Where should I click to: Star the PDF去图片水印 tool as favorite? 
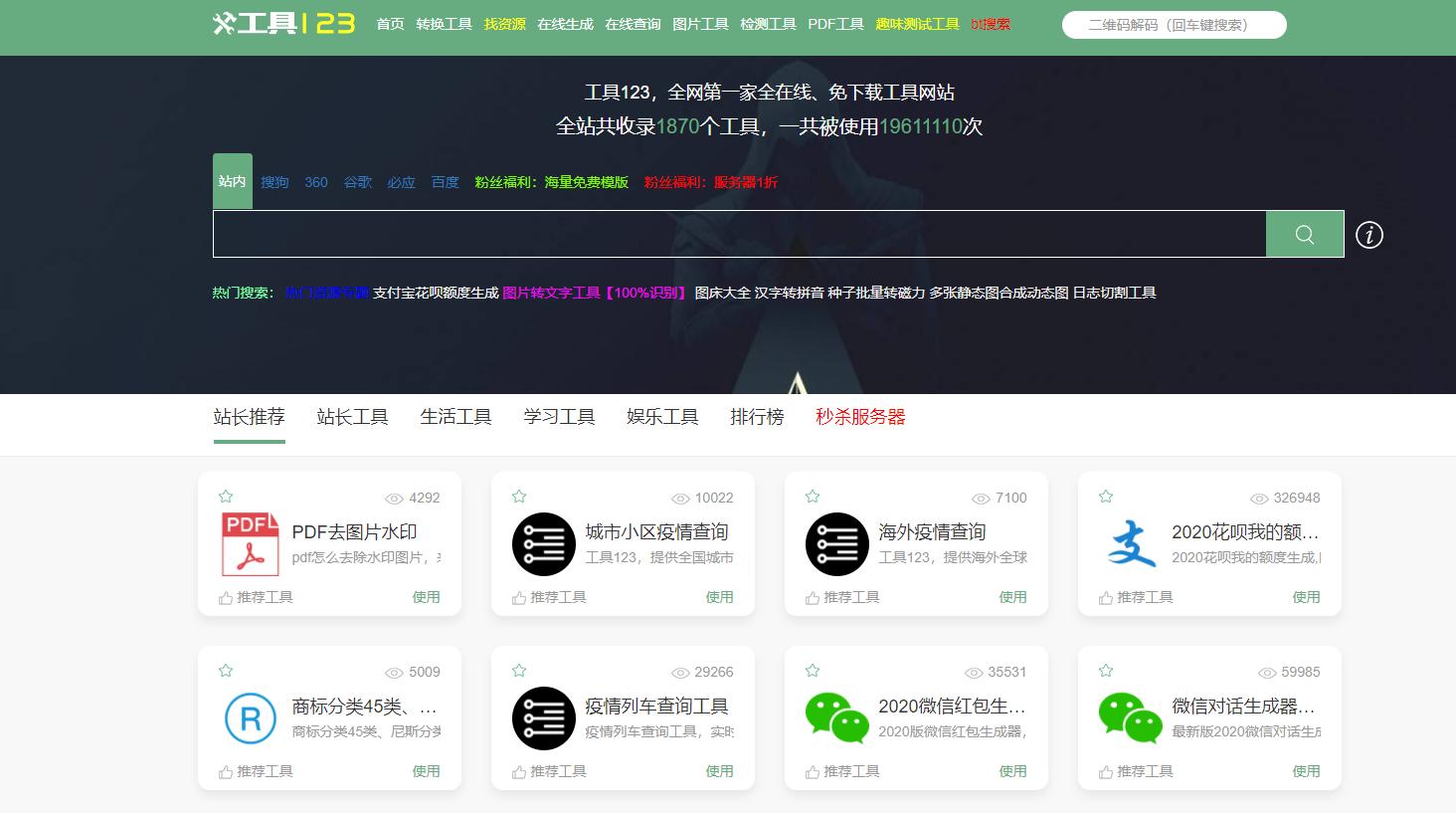(x=226, y=496)
